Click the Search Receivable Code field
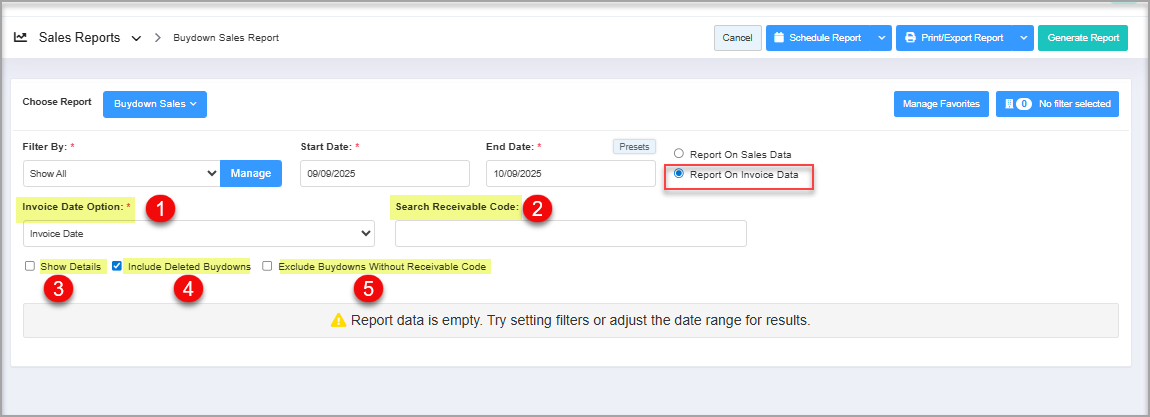Image resolution: width=1150 pixels, height=417 pixels. click(570, 233)
